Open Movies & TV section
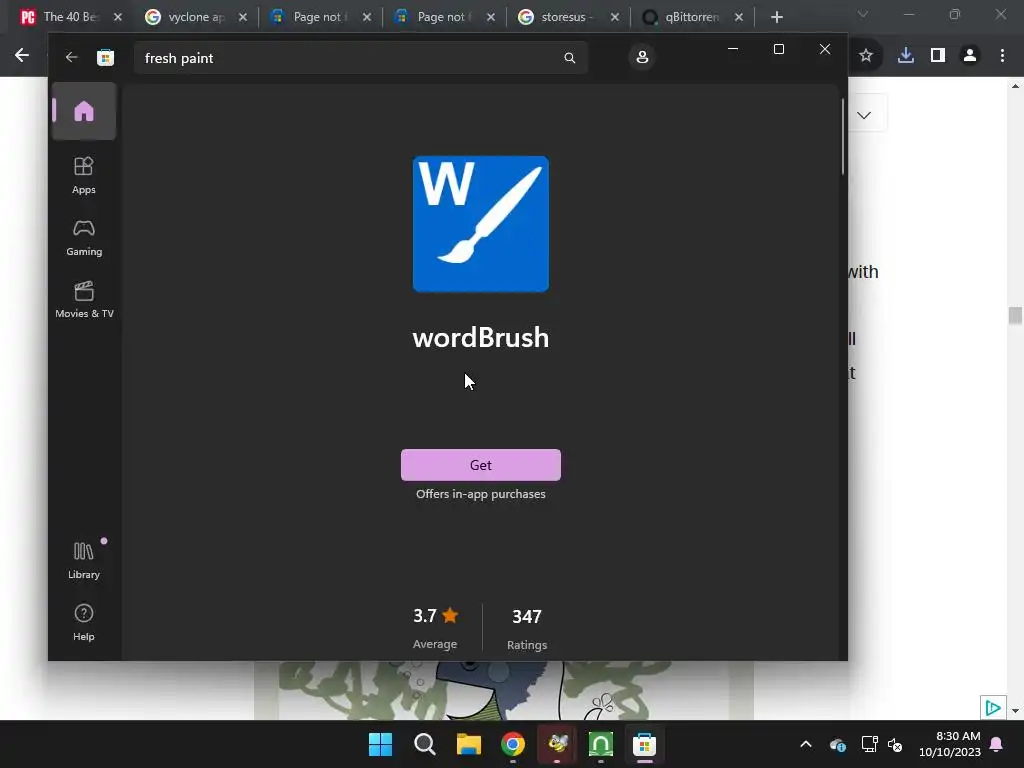Viewport: 1024px width, 768px height. point(84,300)
